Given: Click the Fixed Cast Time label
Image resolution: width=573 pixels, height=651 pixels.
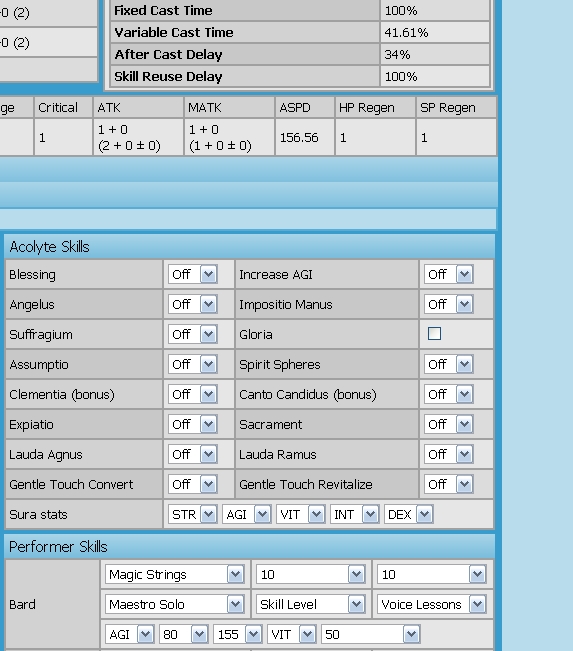Looking at the screenshot, I should [163, 10].
